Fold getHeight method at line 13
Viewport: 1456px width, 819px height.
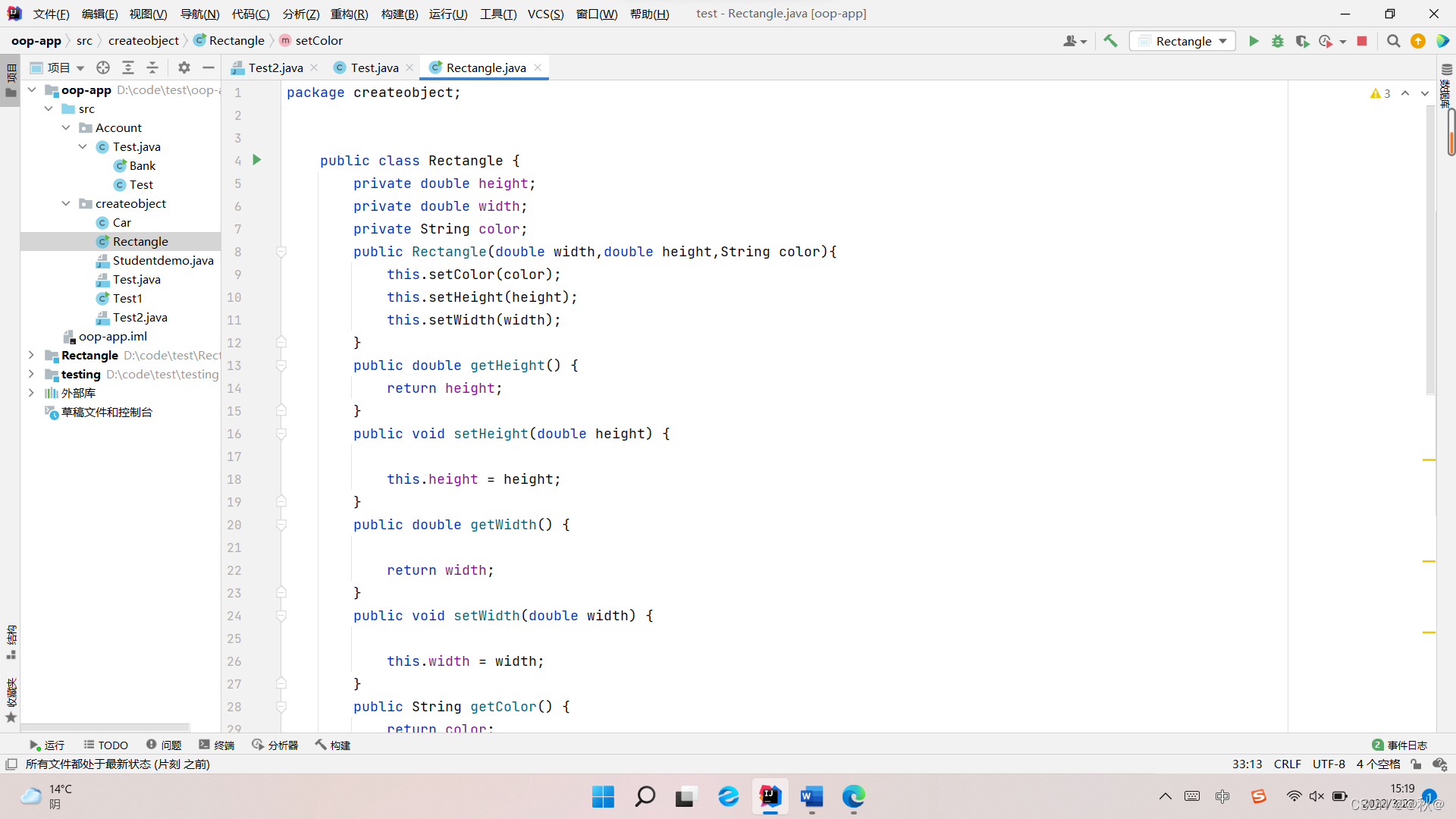[x=281, y=366]
